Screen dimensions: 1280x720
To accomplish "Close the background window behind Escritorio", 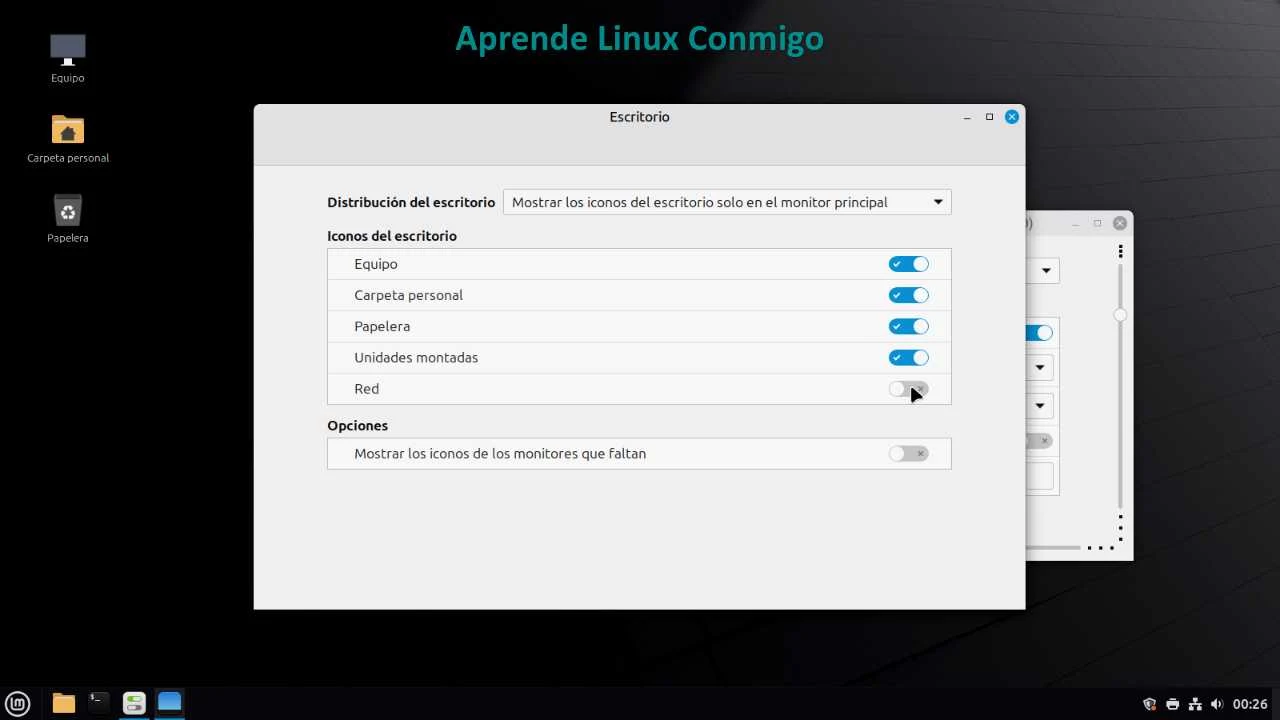I will pyautogui.click(x=1120, y=223).
